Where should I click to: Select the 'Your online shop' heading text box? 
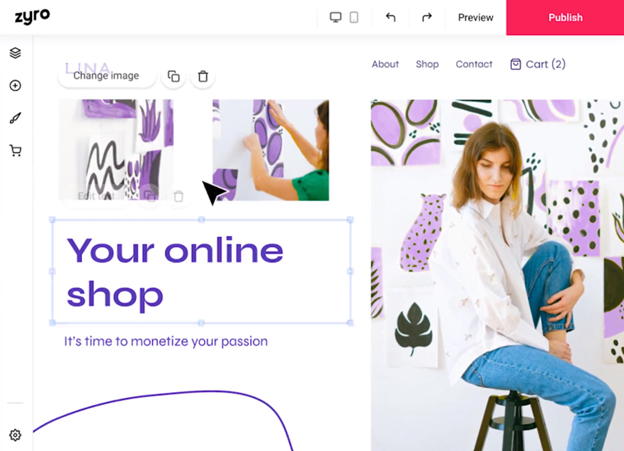pyautogui.click(x=201, y=271)
